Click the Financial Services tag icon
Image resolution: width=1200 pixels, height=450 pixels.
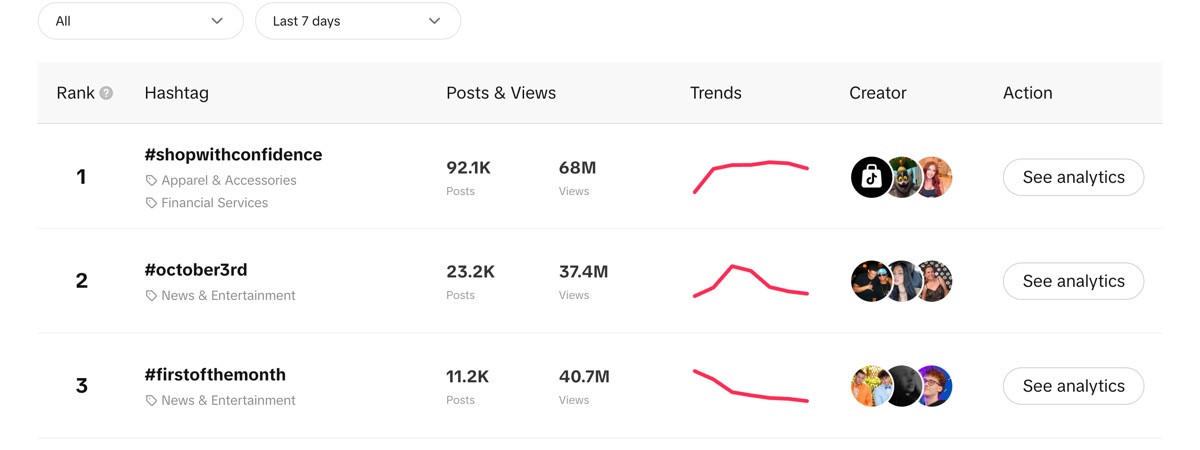coord(151,203)
